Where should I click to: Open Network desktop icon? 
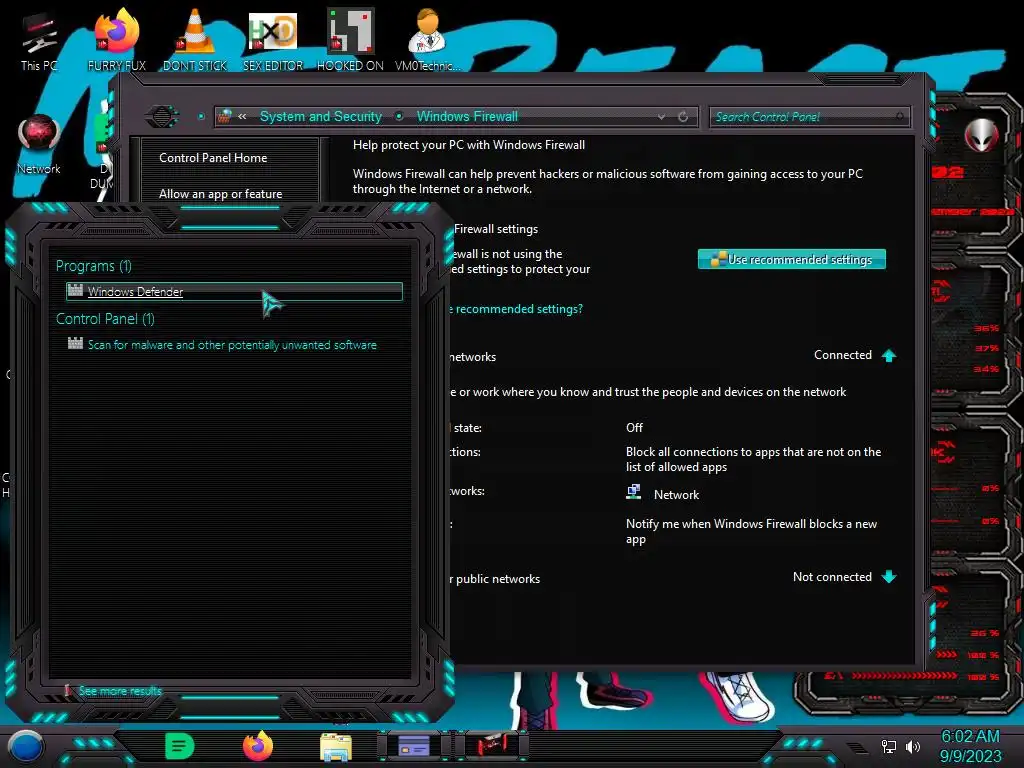[39, 145]
